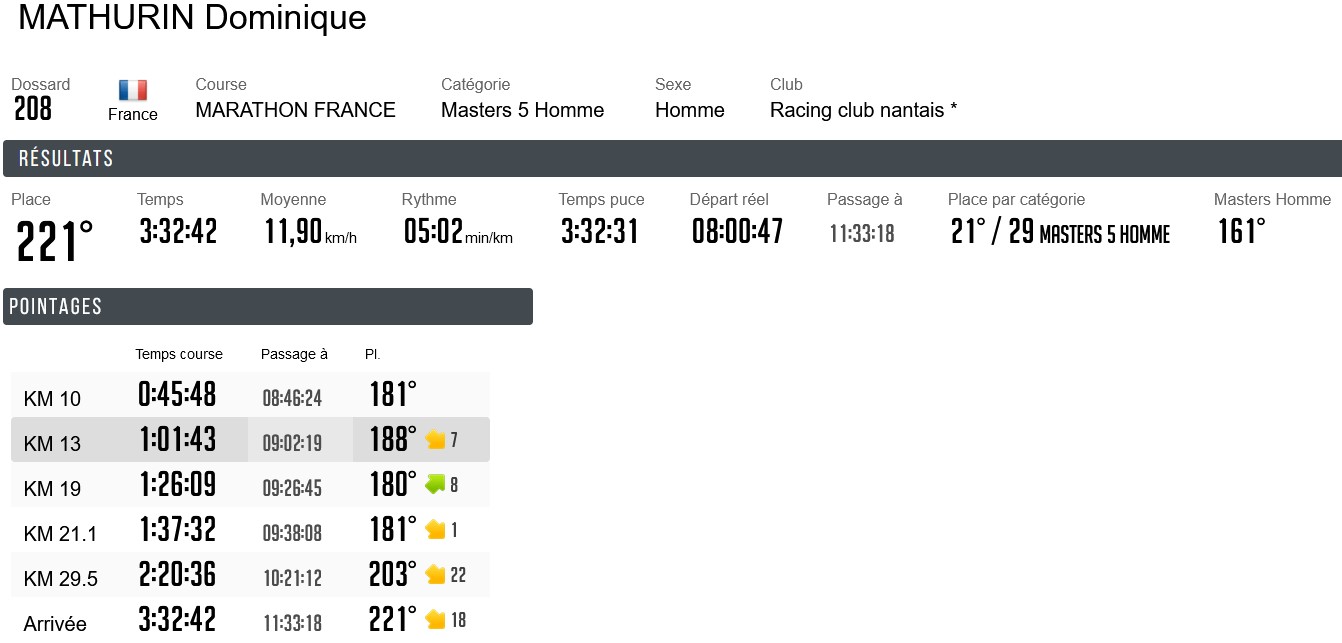Viewport: 1342px width, 643px height.
Task: Click the French flag icon
Action: (x=132, y=90)
